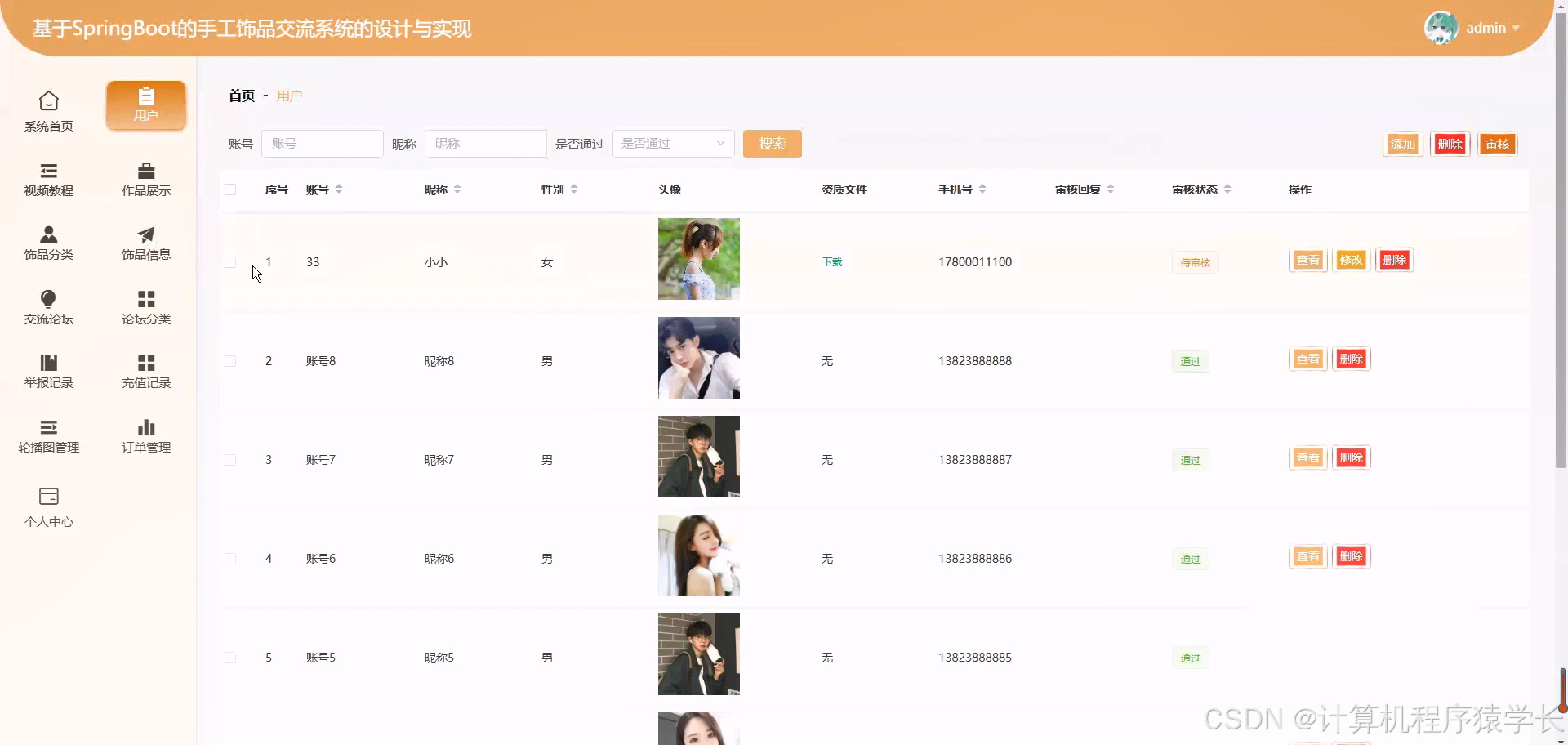1568x745 pixels.
Task: Open 系统首页 home icon in sidebar
Action: (x=49, y=101)
